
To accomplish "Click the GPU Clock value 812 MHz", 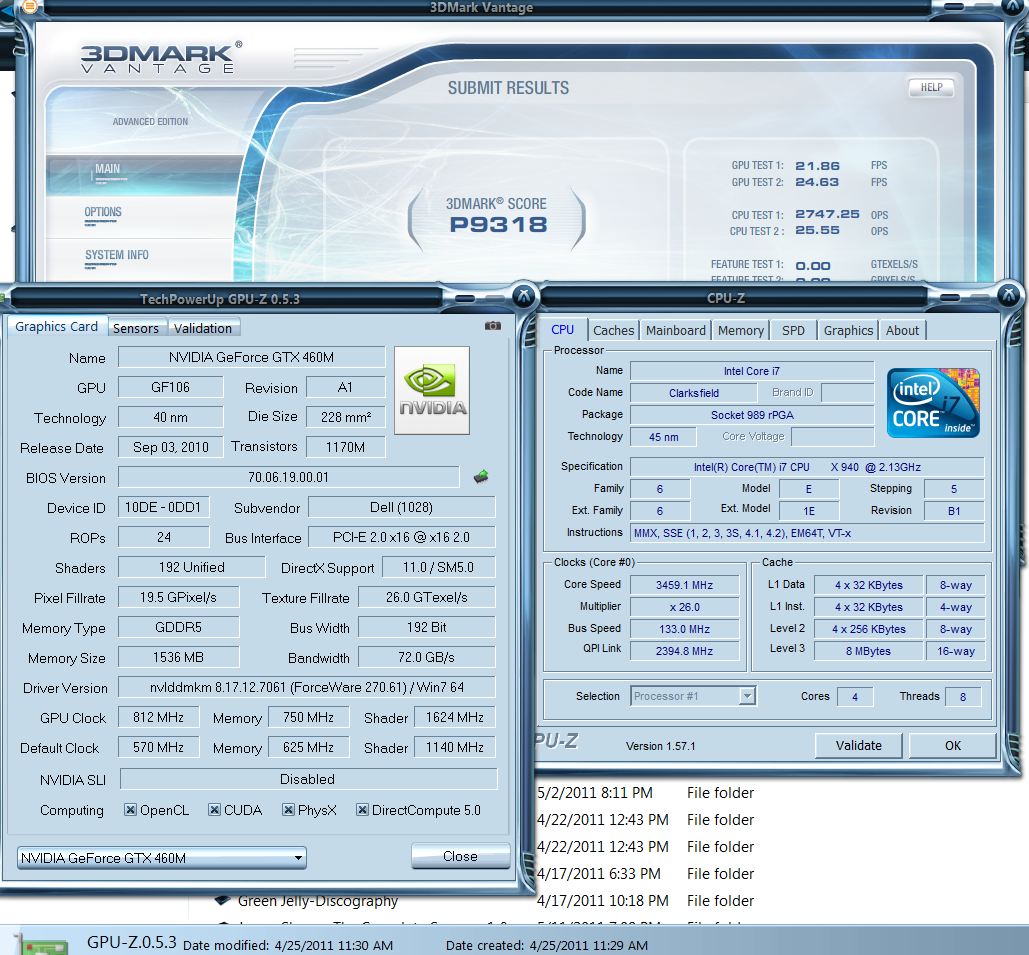I will (x=158, y=717).
